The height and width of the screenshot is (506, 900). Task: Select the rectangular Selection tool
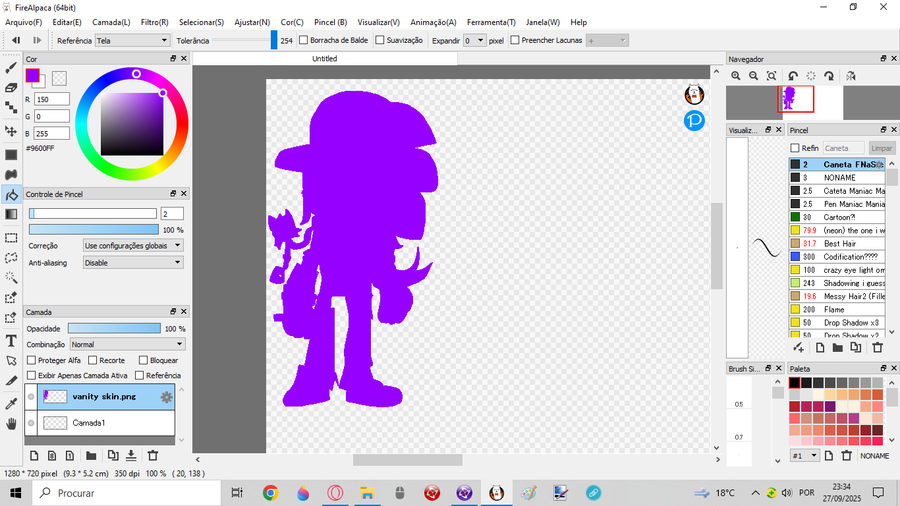click(11, 238)
